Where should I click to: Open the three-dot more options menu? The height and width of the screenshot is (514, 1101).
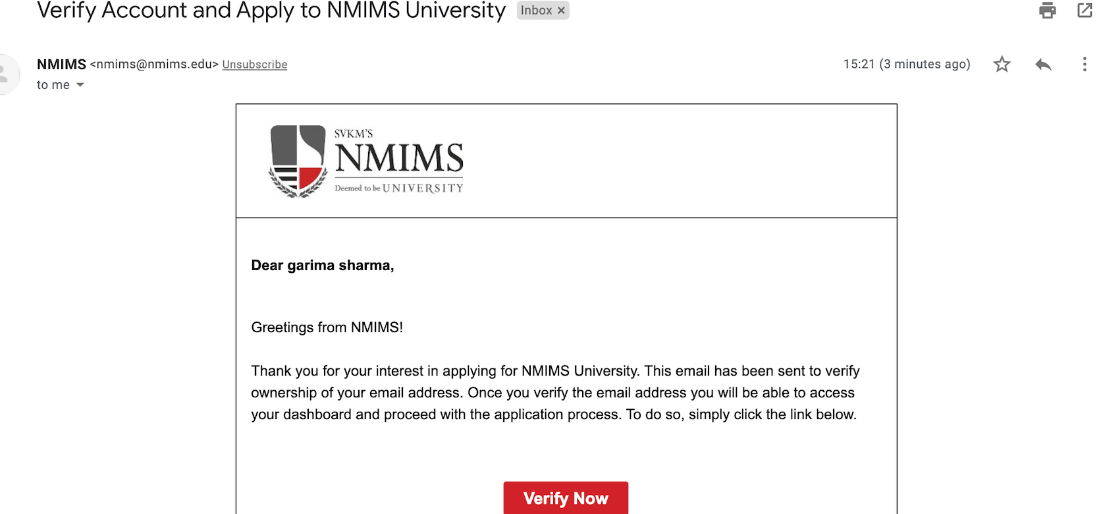pos(1084,65)
